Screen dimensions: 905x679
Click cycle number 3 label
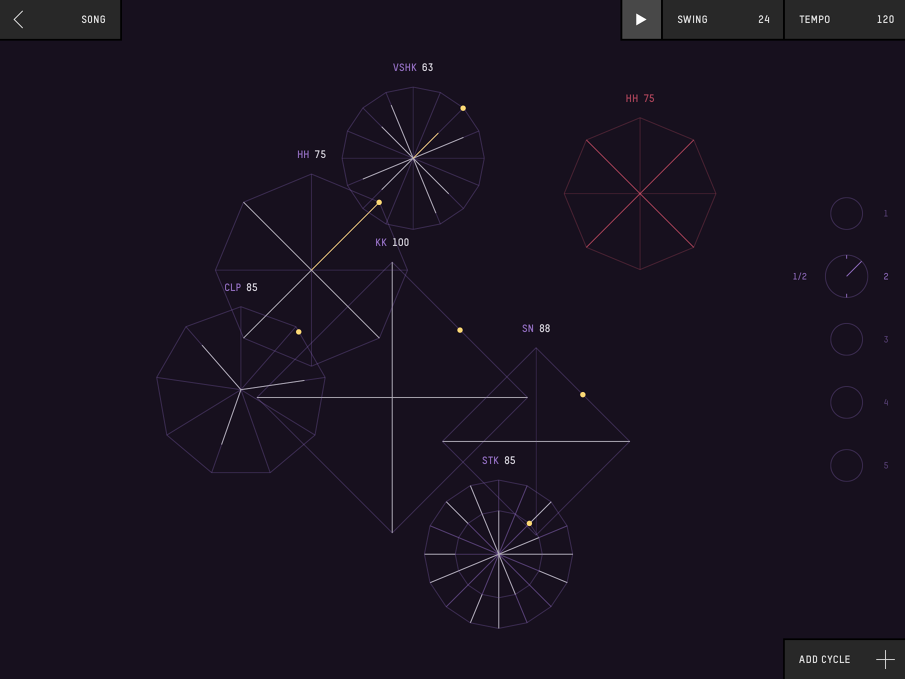click(886, 340)
